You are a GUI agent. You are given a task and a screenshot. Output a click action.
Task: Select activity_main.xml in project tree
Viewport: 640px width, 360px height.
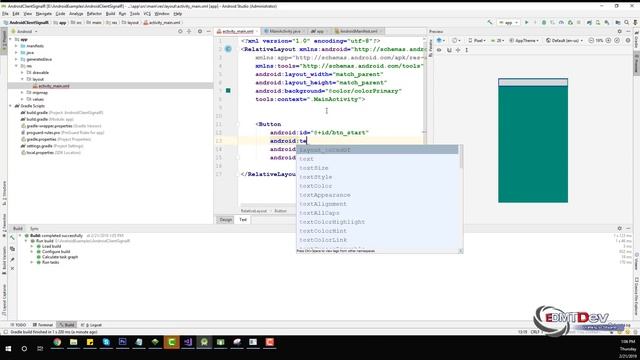click(x=53, y=86)
